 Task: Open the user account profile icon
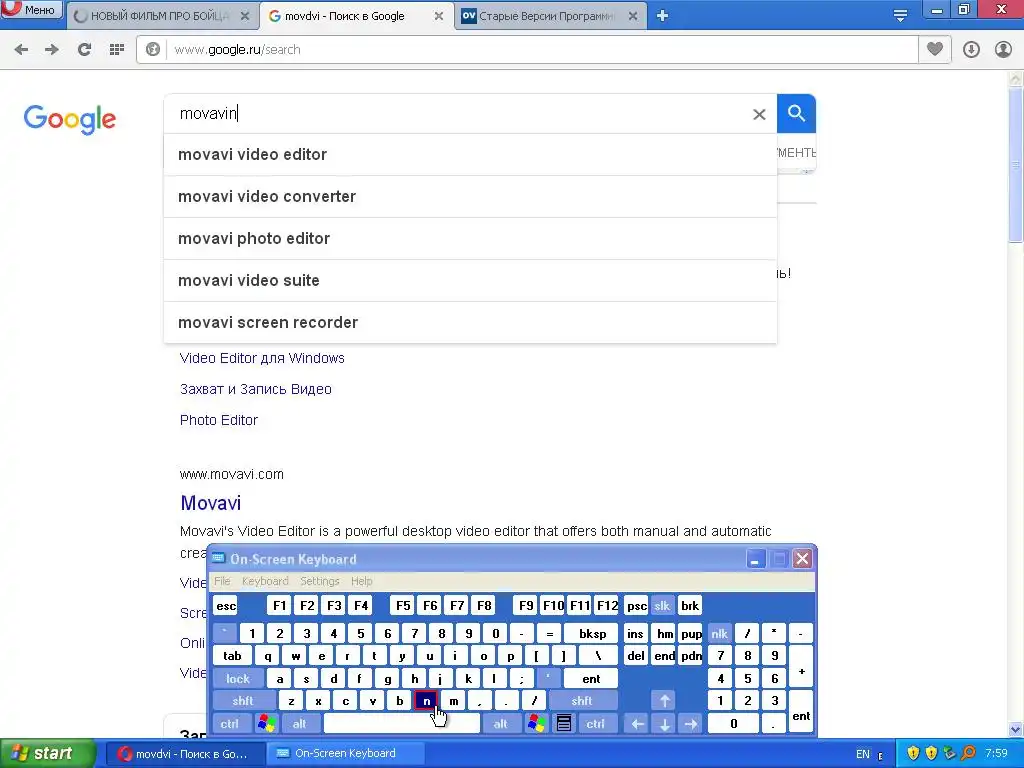pyautogui.click(x=1003, y=50)
